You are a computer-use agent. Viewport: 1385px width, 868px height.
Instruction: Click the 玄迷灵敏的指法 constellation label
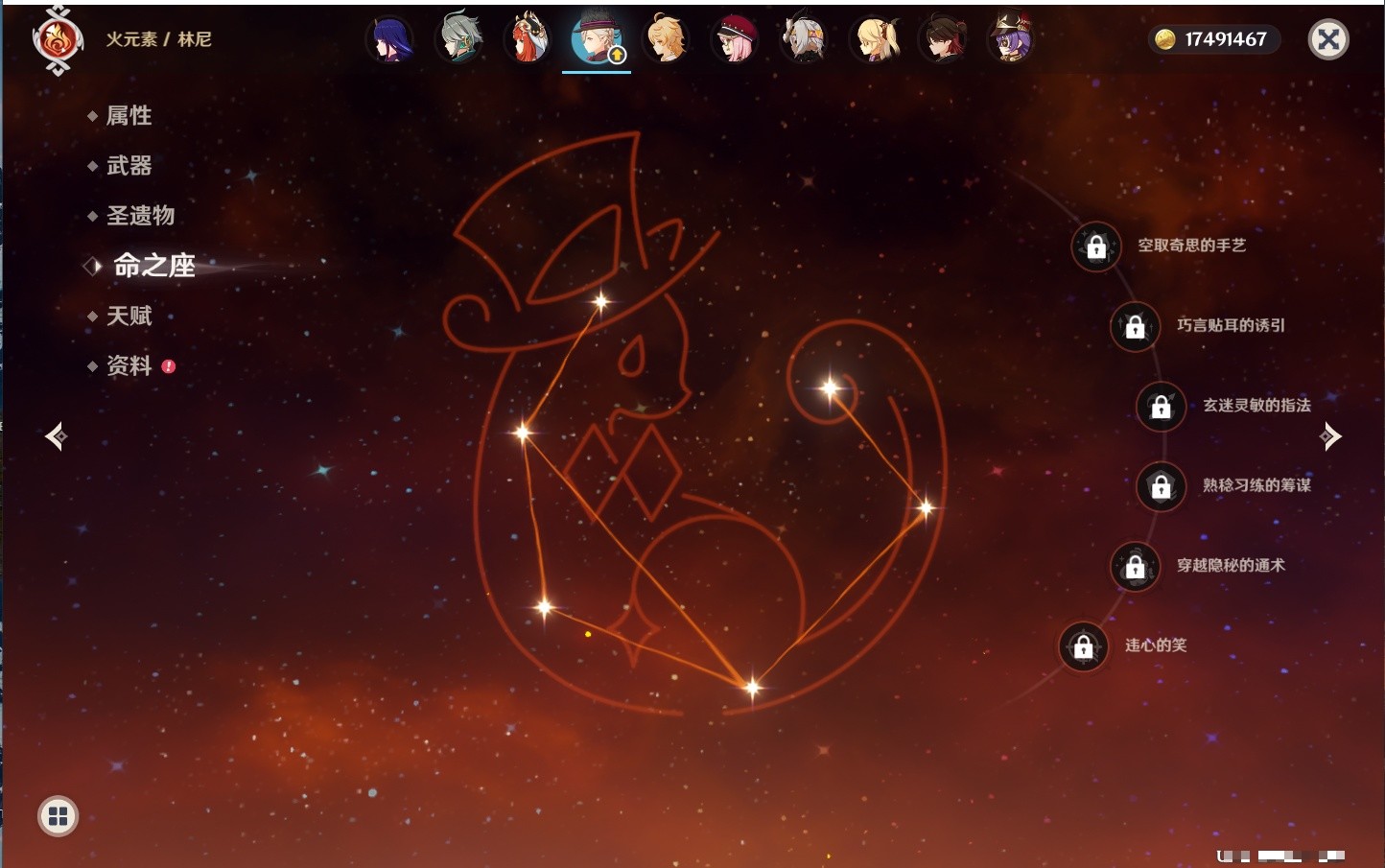click(x=1256, y=405)
